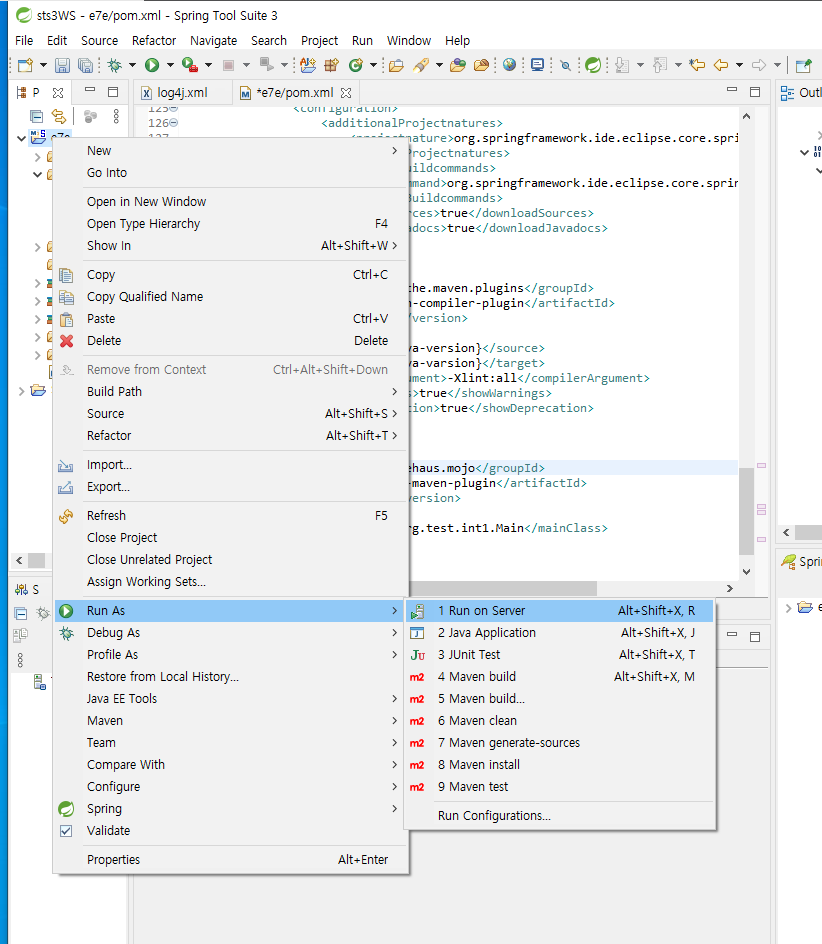Click the Stop/terminate square toolbar icon
This screenshot has width=822, height=944.
pos(228,65)
